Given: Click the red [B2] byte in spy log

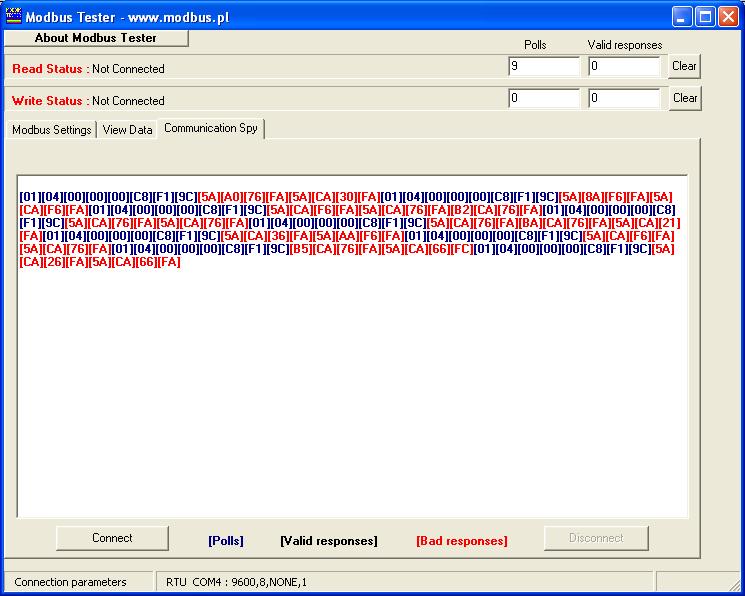Looking at the screenshot, I should [462, 210].
